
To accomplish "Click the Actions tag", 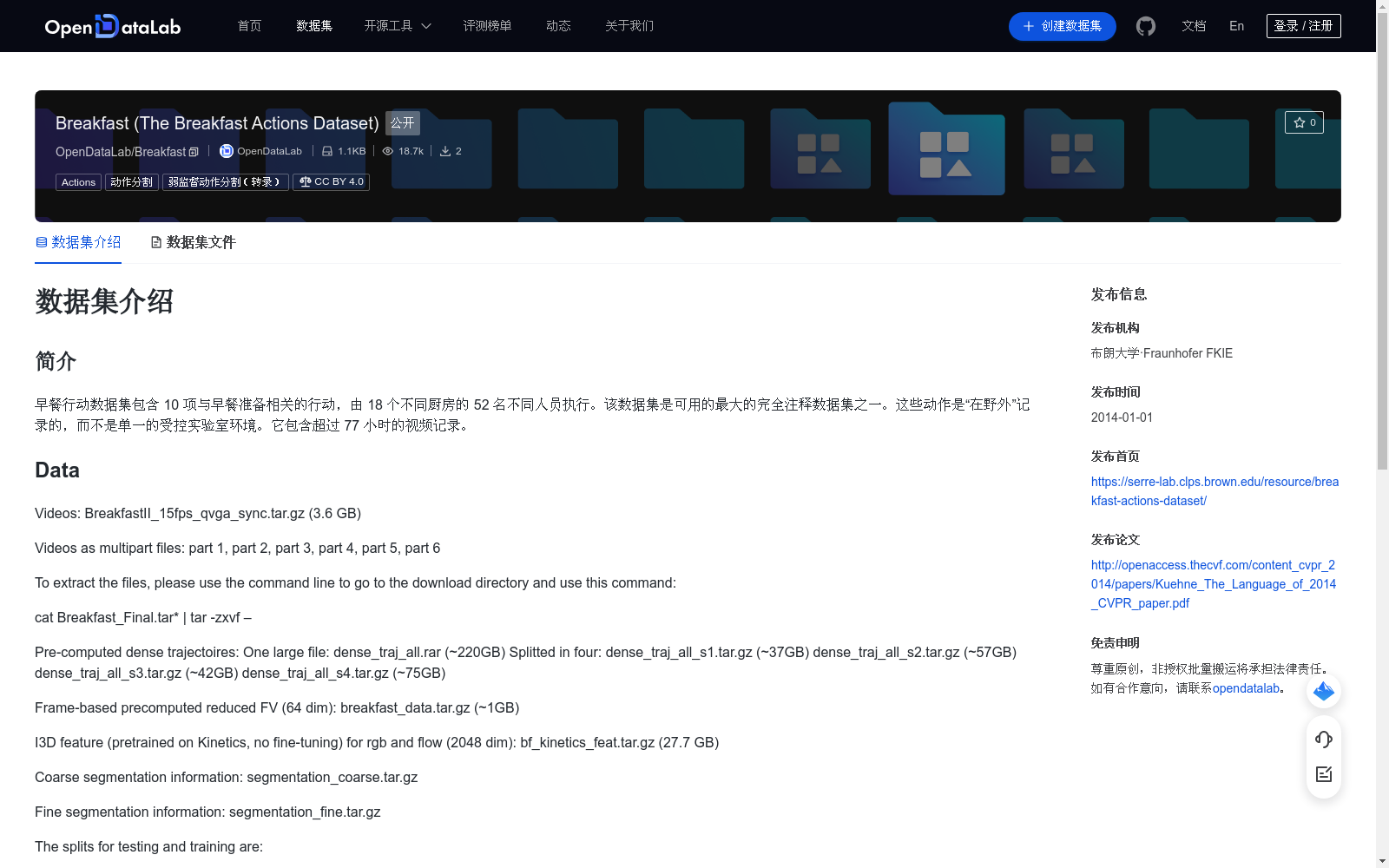I will [78, 182].
